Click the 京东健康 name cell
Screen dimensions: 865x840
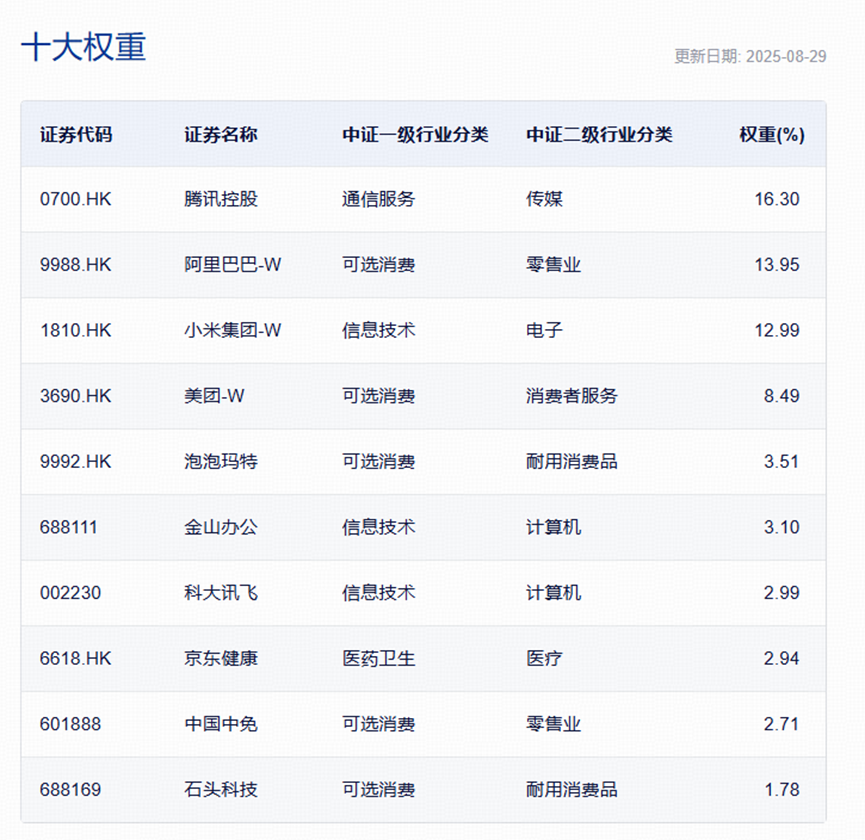(x=221, y=659)
